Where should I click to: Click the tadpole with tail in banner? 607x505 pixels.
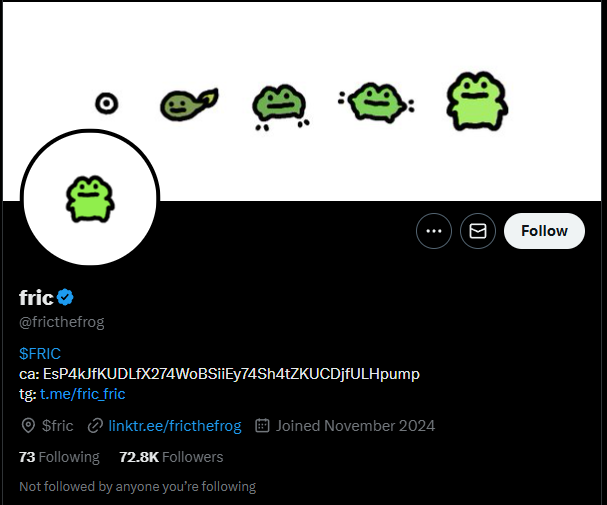tap(187, 101)
